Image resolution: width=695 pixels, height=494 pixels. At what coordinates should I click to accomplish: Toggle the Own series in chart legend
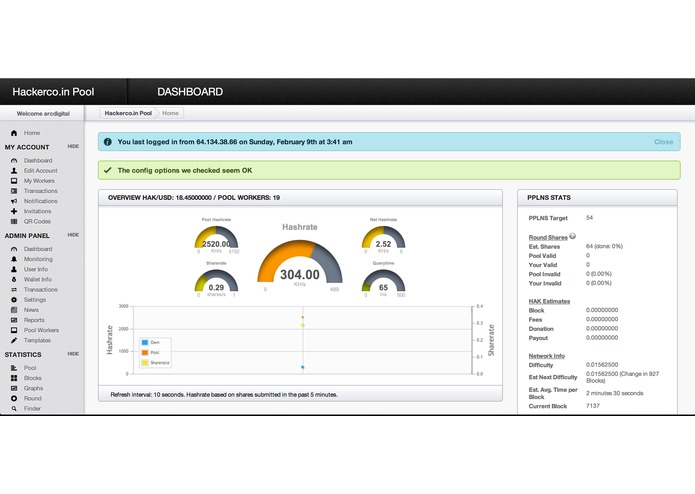[150, 342]
